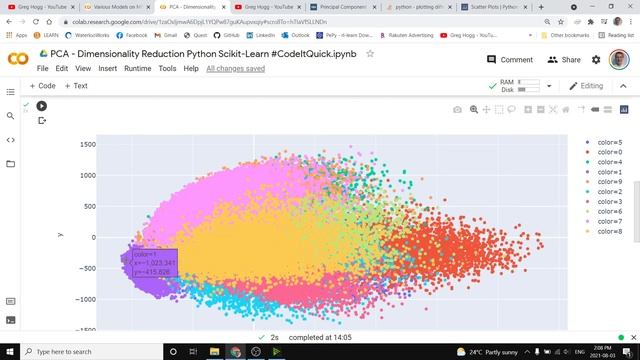Screen dimensions: 640x360
Task: Open the Files folder sidebar icon
Action: pos(11,164)
